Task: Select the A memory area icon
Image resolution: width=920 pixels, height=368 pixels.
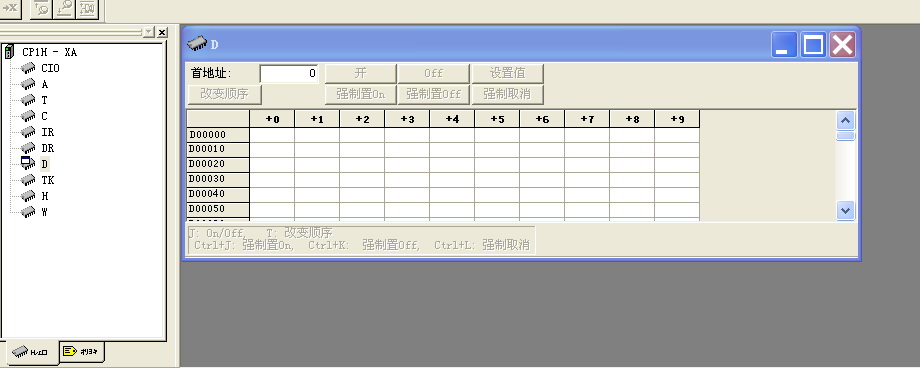Action: [x=28, y=84]
